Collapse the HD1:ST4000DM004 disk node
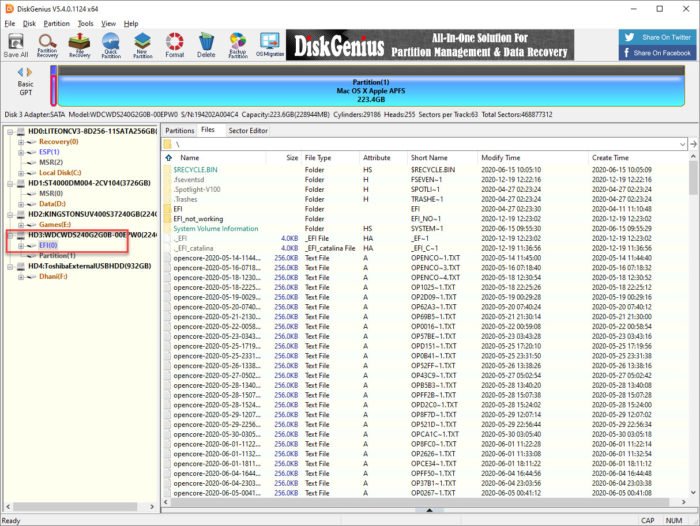Viewport: 700px width, 526px height. coord(10,184)
